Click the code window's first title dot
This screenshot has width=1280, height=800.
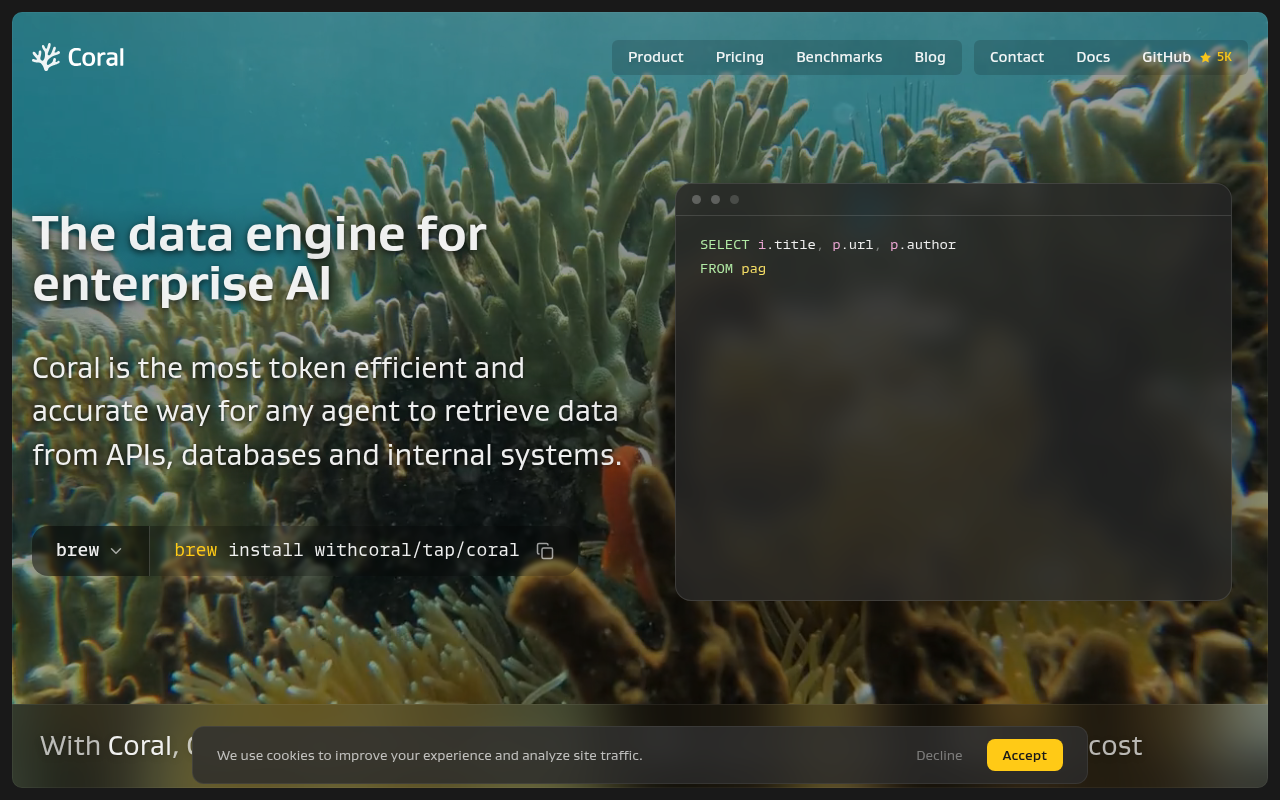696,199
